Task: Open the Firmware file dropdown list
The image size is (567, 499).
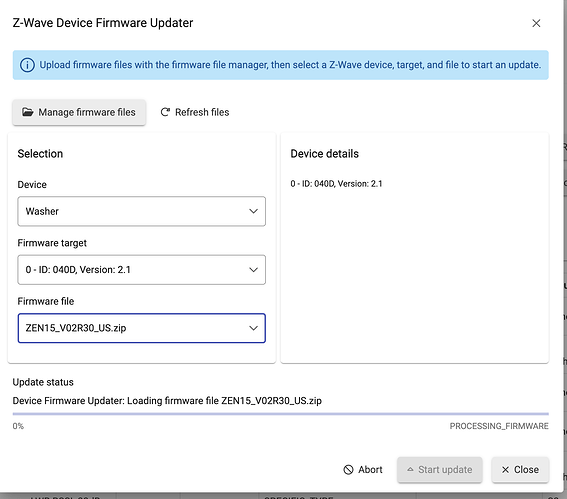Action: point(141,328)
